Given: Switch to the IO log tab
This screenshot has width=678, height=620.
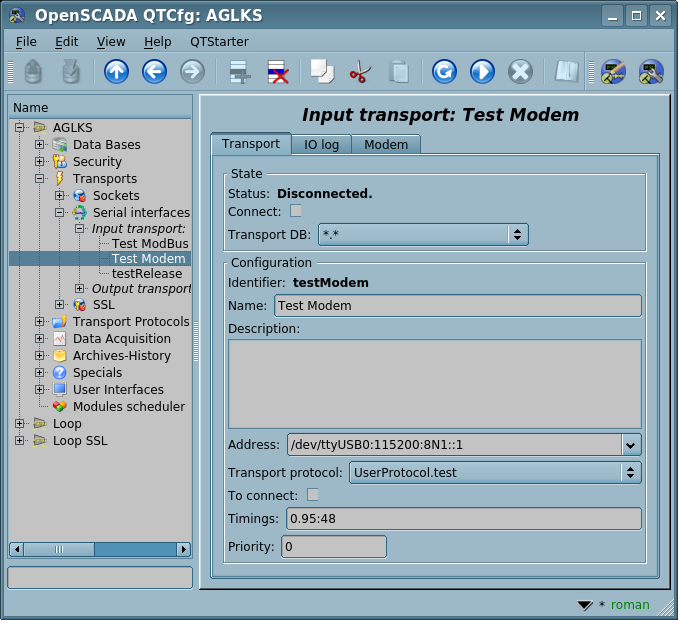Looking at the screenshot, I should 321,144.
